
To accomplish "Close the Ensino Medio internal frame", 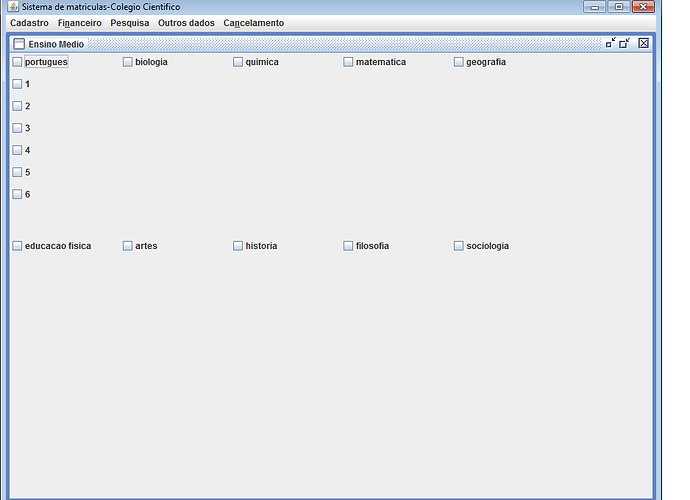I will (x=643, y=43).
